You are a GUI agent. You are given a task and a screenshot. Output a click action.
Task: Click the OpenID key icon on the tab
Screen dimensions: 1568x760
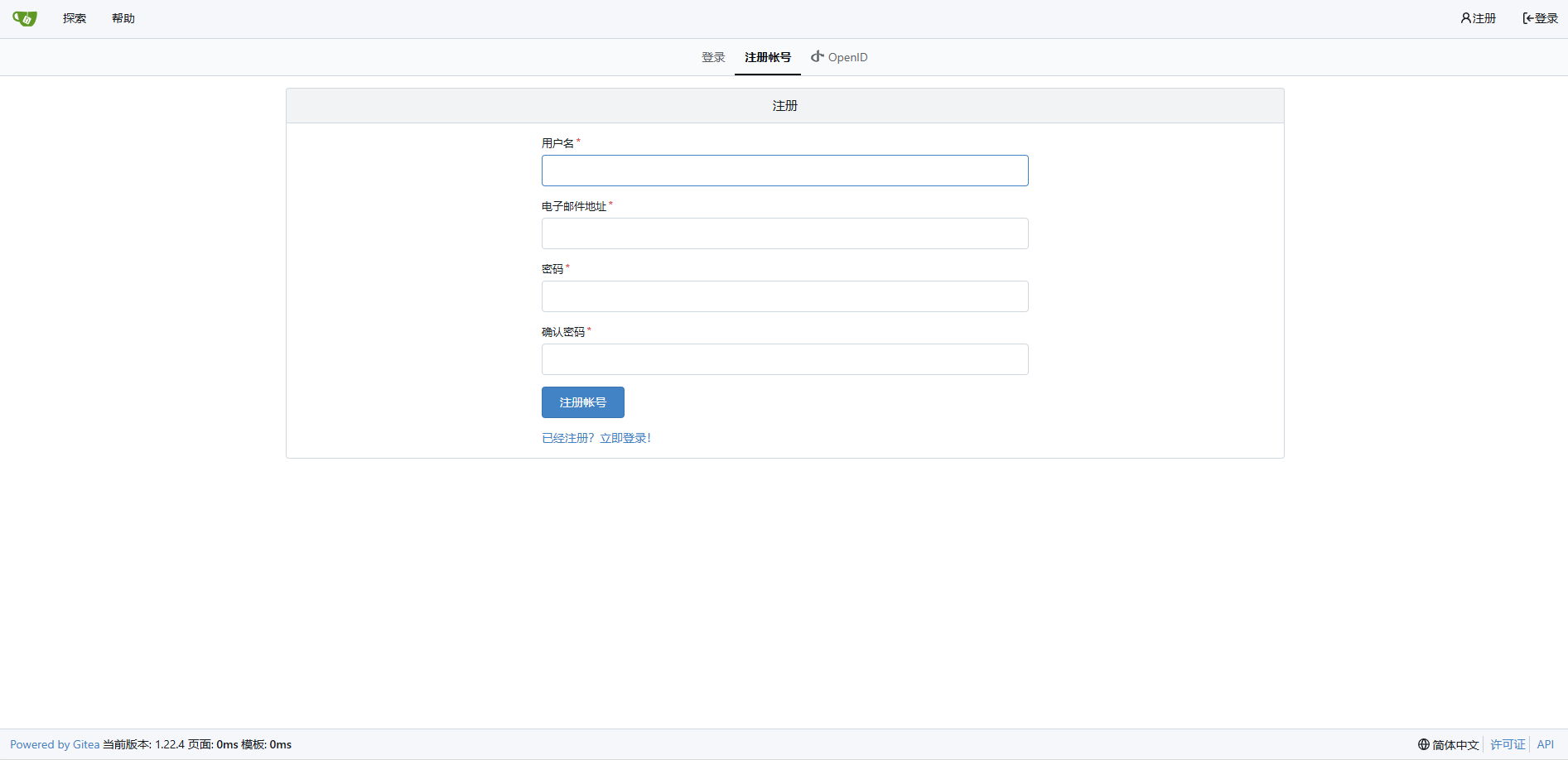pos(817,57)
